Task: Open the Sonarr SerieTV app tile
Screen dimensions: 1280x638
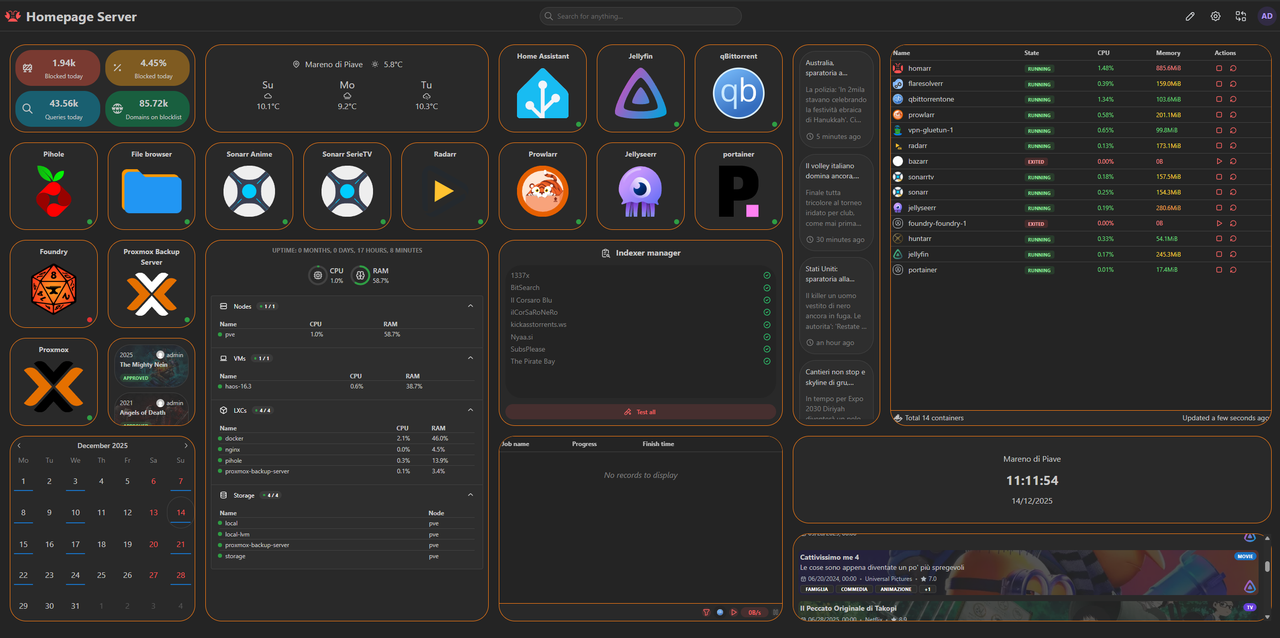Action: pyautogui.click(x=347, y=186)
